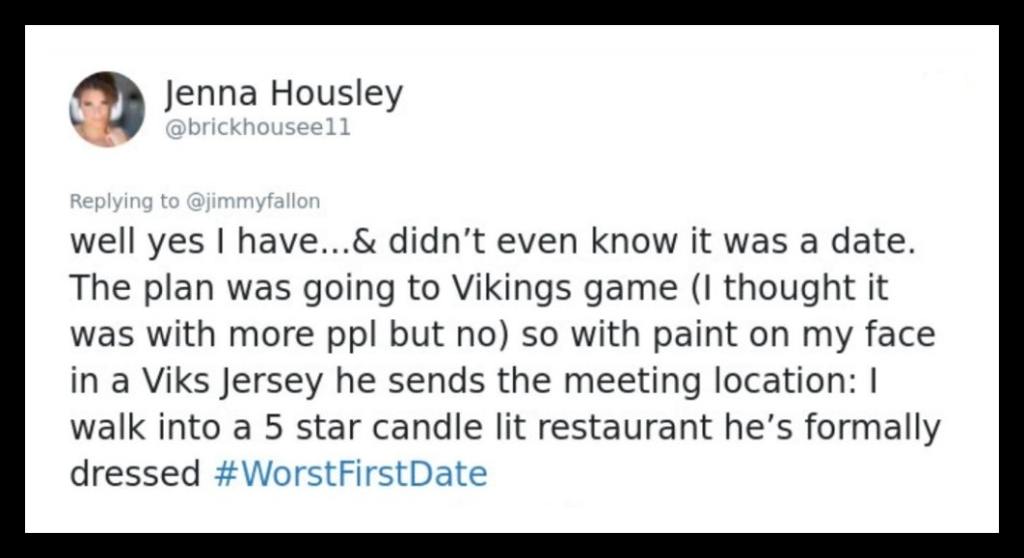Image resolution: width=1024 pixels, height=558 pixels.
Task: Select the word 'restaurant' in the tweet
Action: coord(626,427)
